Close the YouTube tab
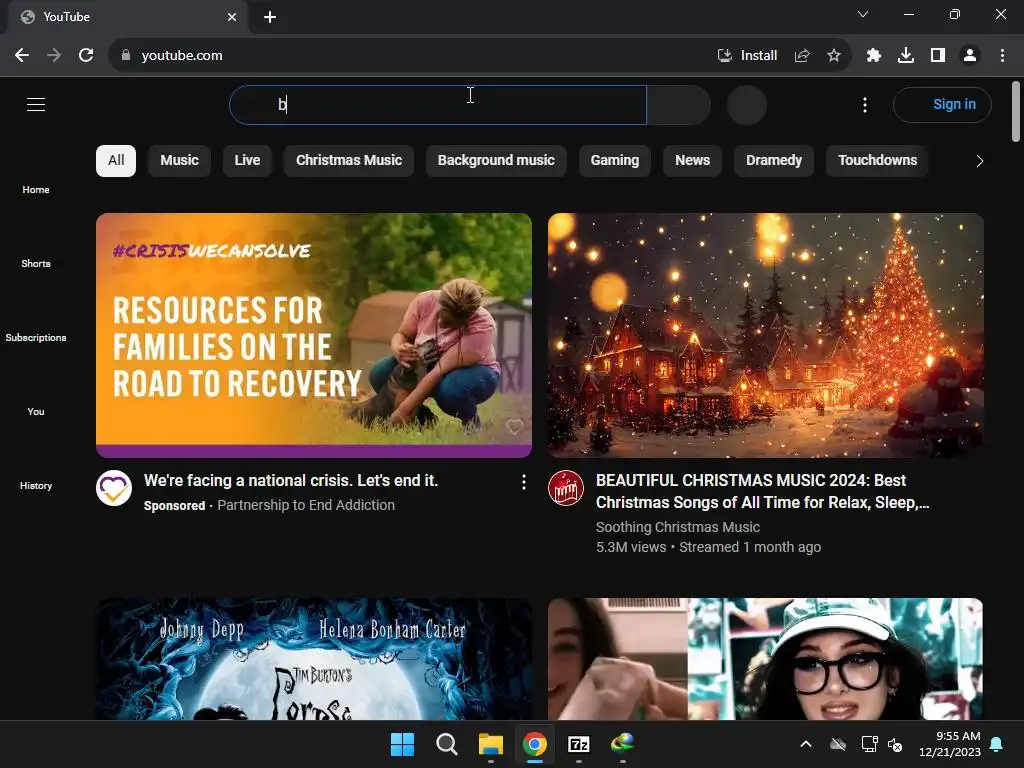Screen dimensions: 1024x768 (x=232, y=17)
